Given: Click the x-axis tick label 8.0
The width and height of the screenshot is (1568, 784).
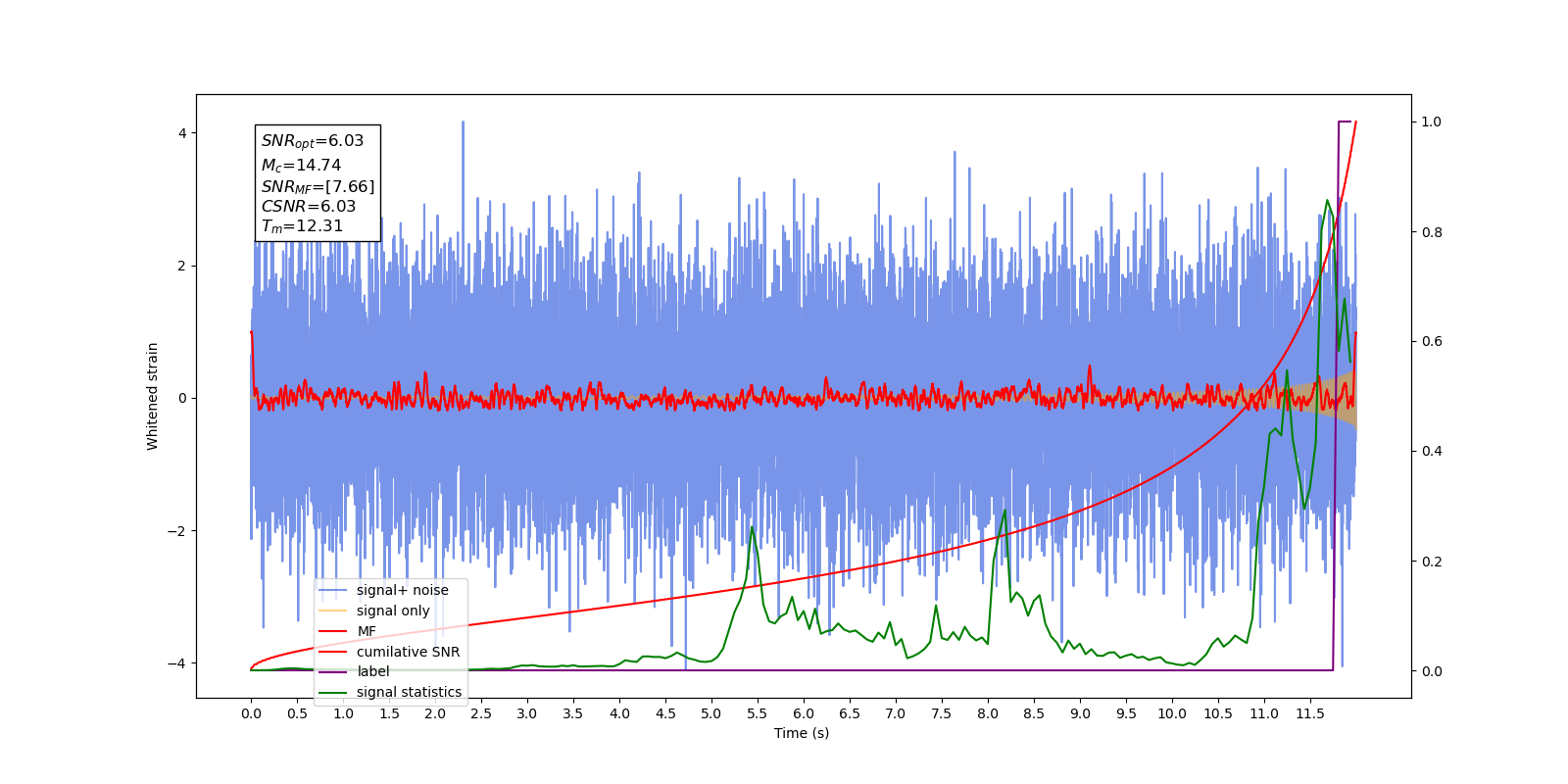Looking at the screenshot, I should (988, 713).
